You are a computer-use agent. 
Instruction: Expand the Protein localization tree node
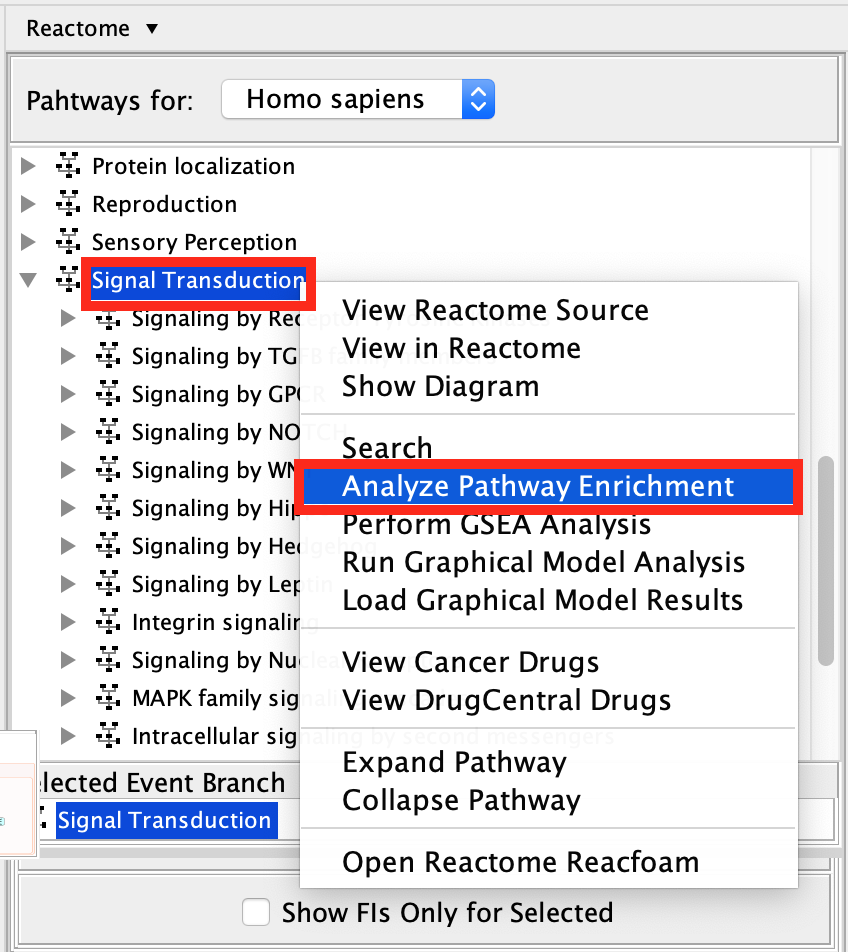pos(28,167)
